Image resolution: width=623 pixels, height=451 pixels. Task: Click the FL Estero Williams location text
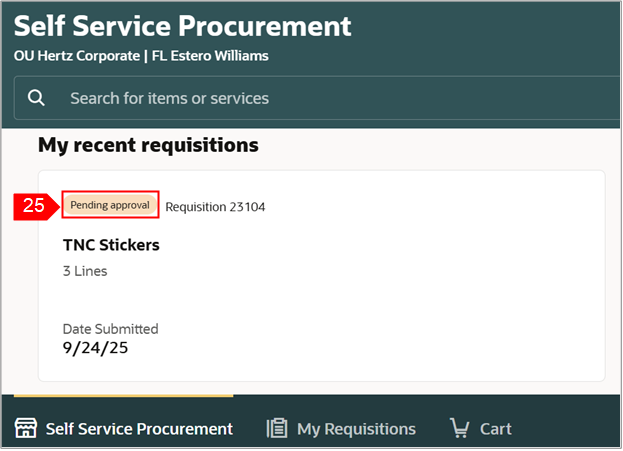click(x=210, y=56)
